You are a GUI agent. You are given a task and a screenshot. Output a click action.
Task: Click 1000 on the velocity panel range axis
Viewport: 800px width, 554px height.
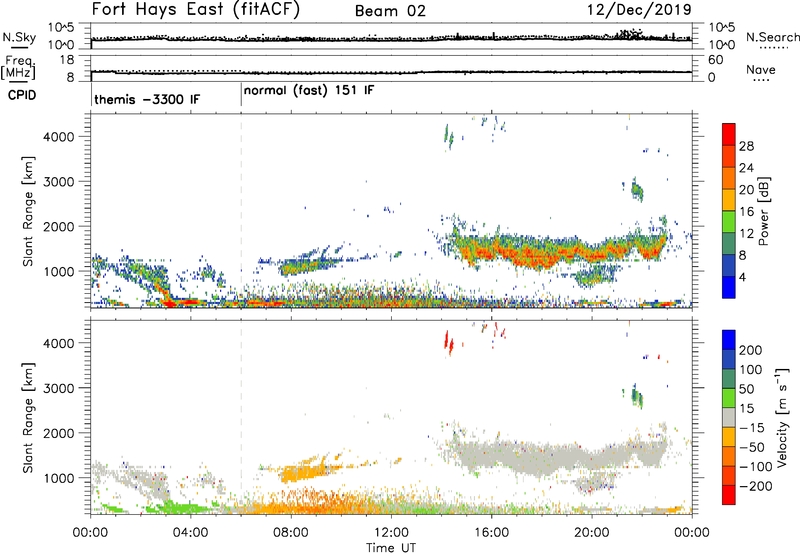coord(59,478)
